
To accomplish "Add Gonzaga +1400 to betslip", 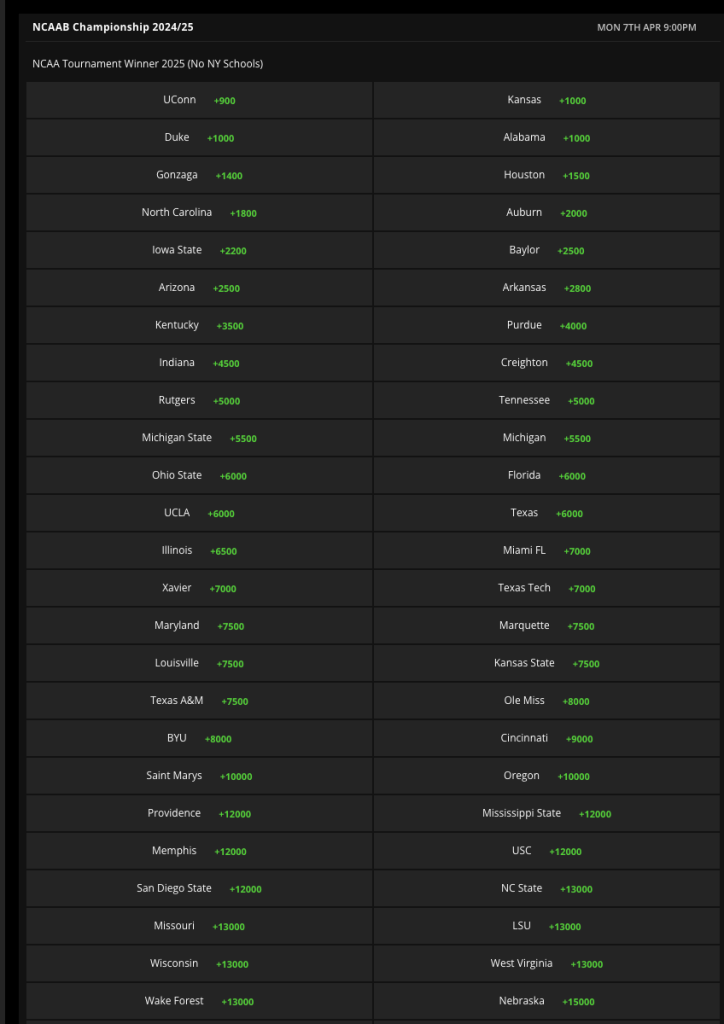I will (x=199, y=176).
